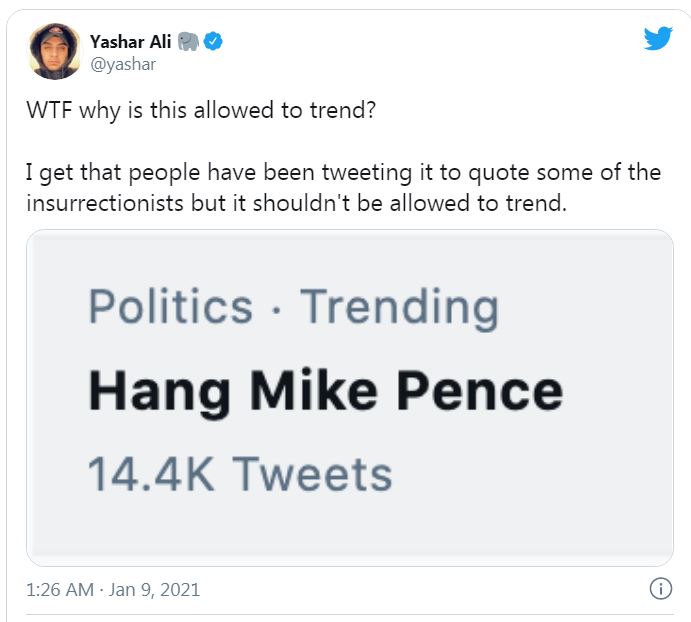The width and height of the screenshot is (691, 622).
Task: Click the Twitter bird logo
Action: [658, 39]
